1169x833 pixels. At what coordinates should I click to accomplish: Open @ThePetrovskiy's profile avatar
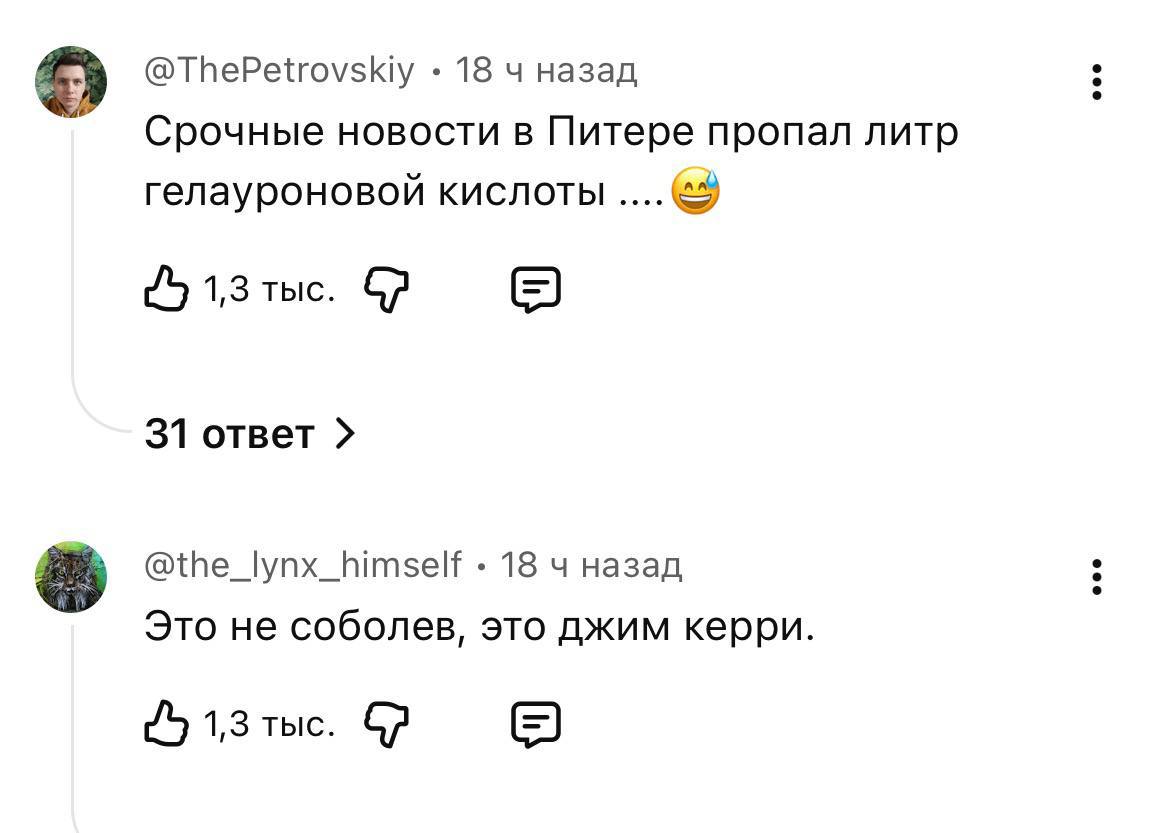[x=71, y=82]
